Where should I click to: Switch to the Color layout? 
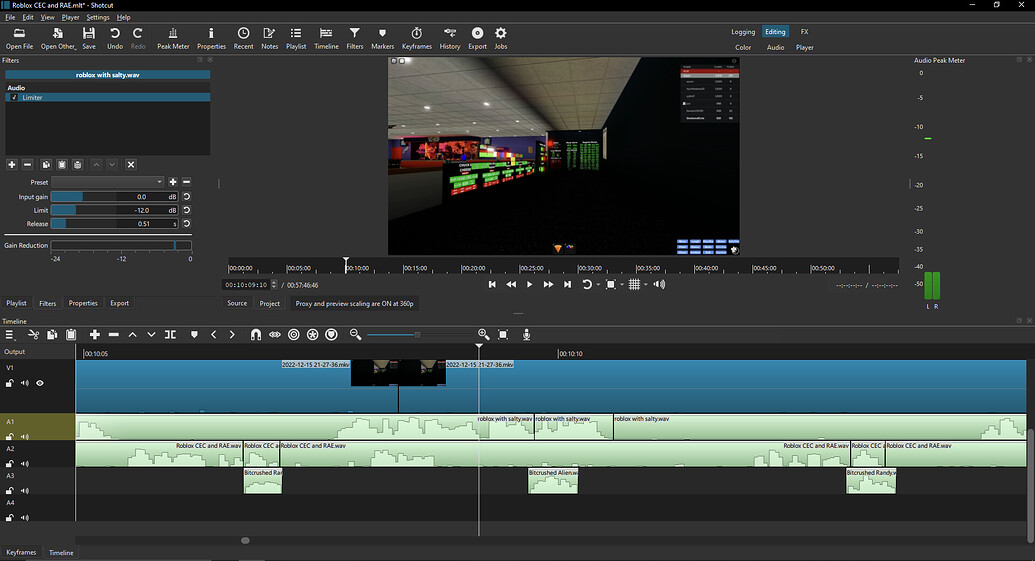743,48
